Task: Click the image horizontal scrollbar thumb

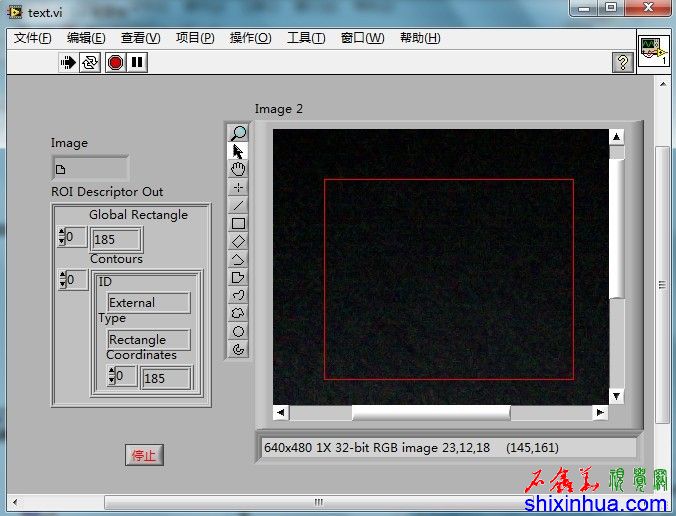Action: coord(430,412)
